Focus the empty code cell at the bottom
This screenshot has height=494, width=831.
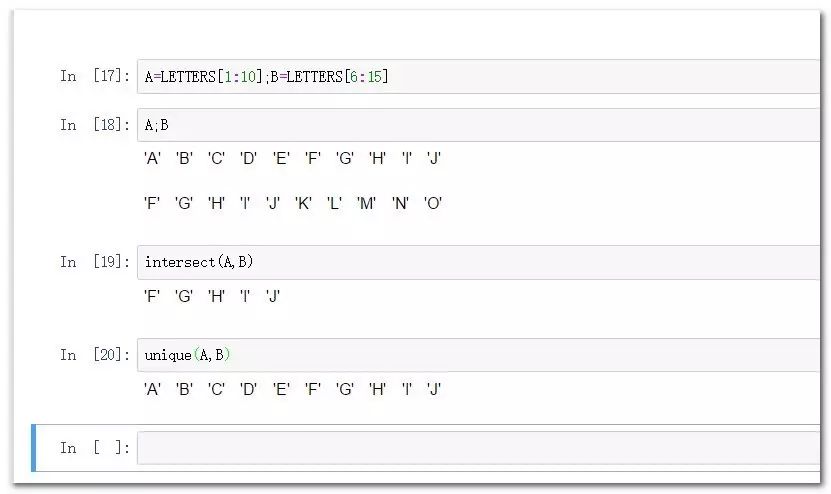(x=479, y=448)
